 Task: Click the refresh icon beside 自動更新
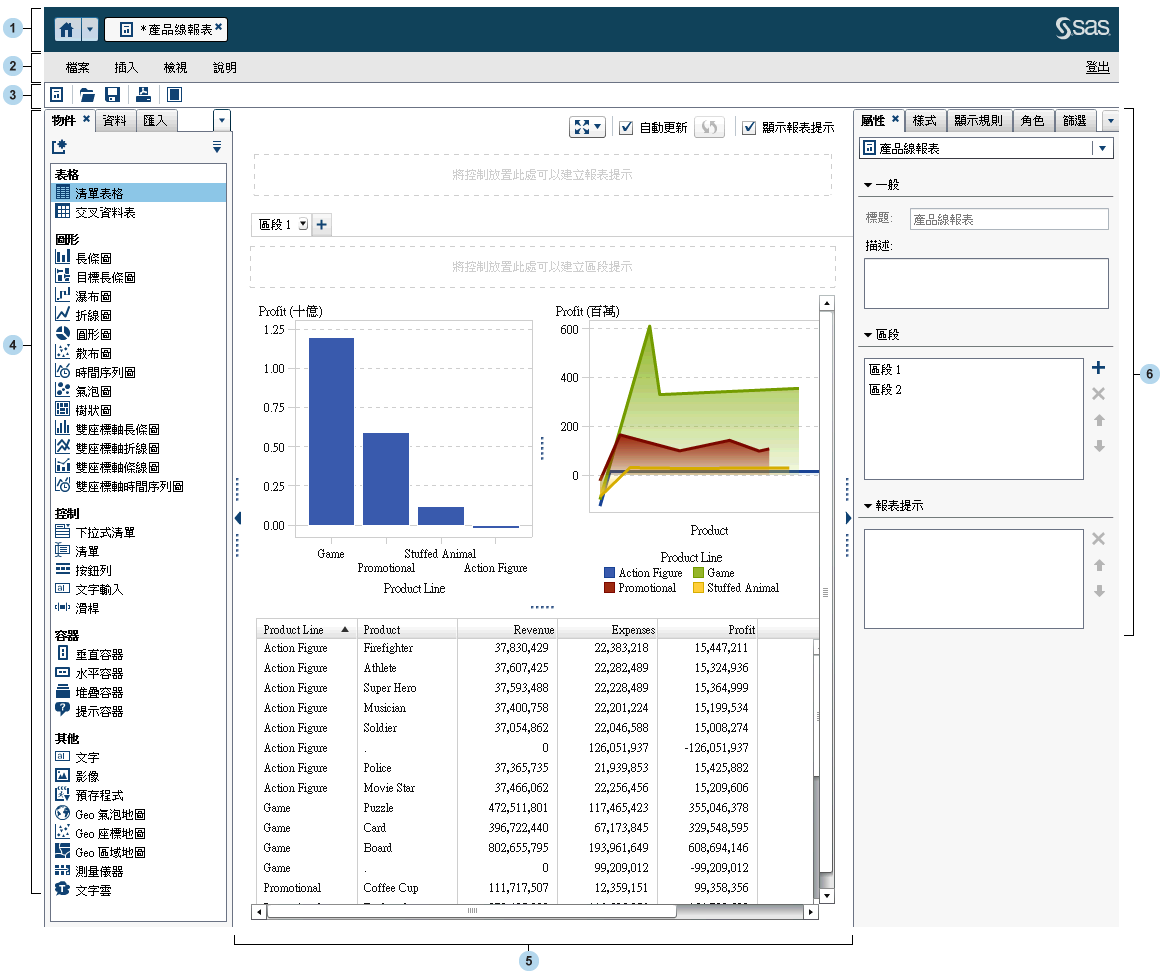(x=707, y=128)
